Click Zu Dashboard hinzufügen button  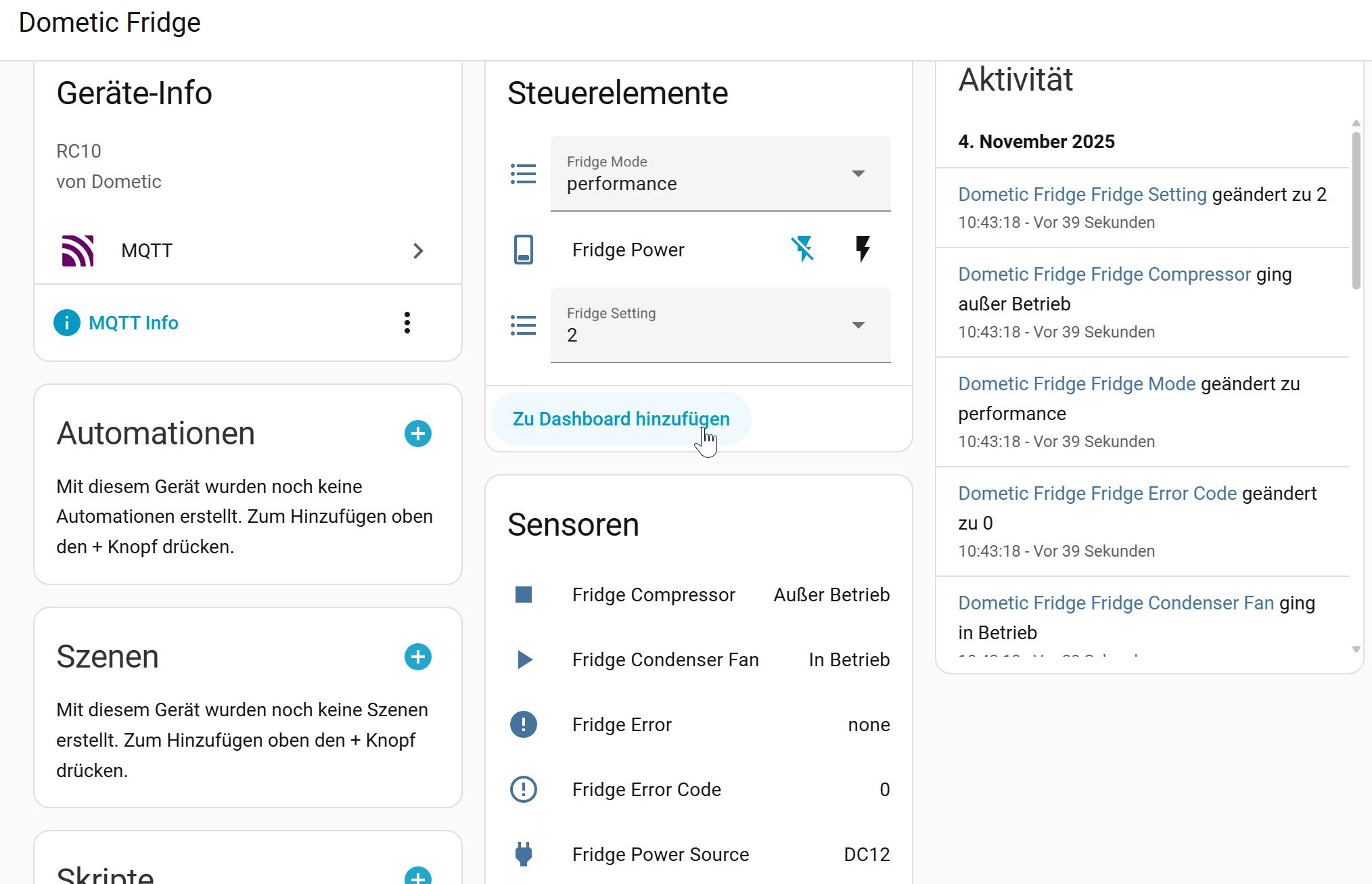point(620,419)
